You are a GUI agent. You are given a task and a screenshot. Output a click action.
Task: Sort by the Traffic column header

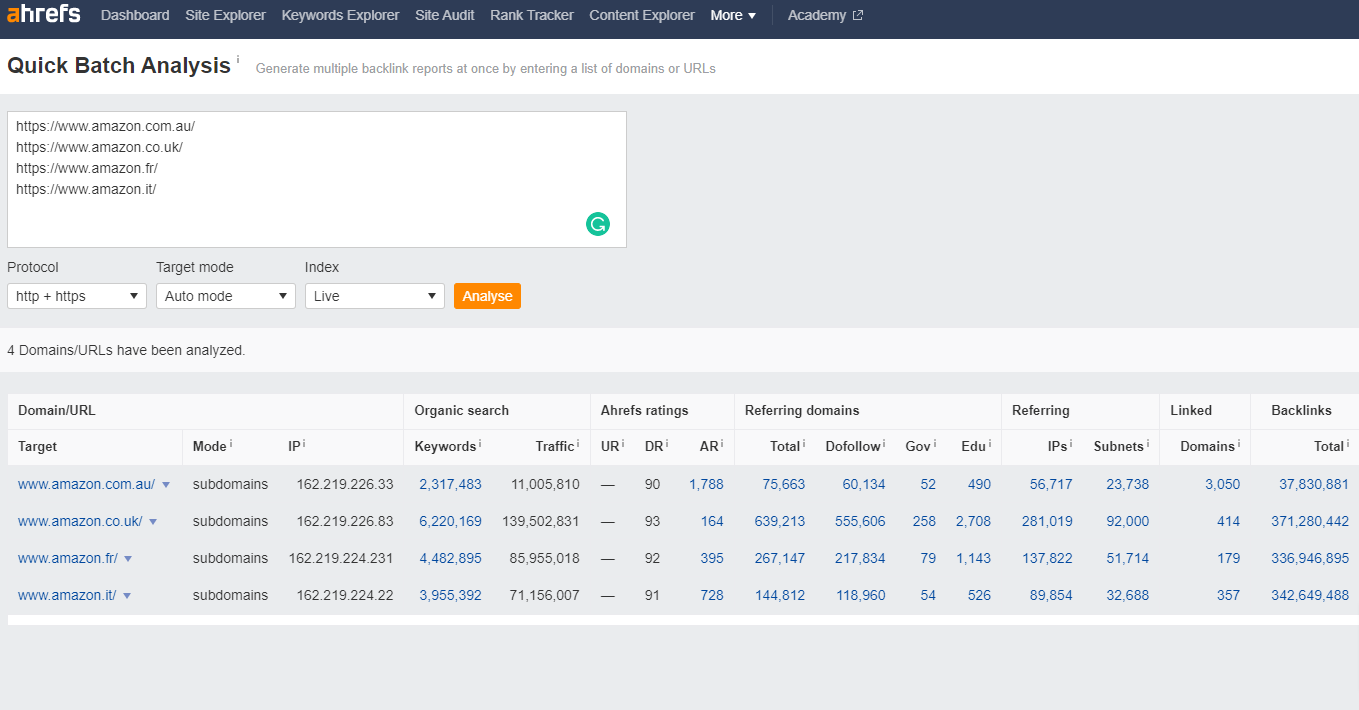(x=555, y=446)
